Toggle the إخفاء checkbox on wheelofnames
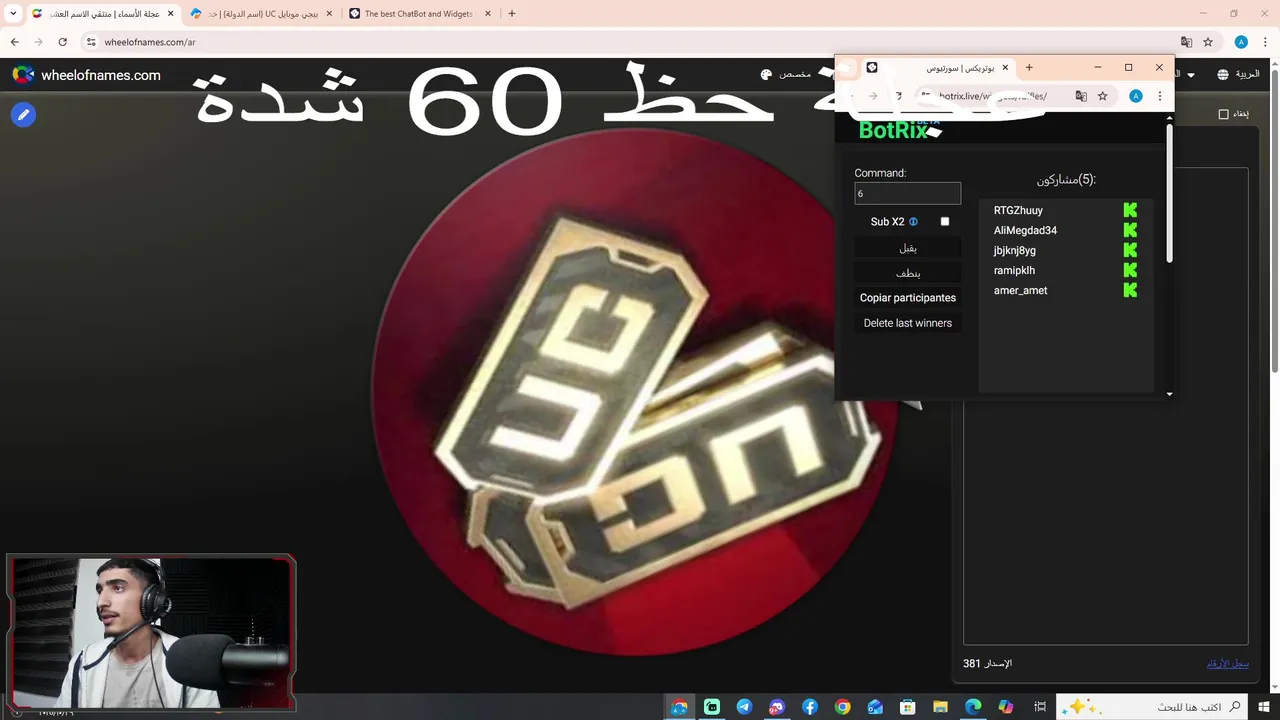Viewport: 1280px width, 720px height. point(1223,114)
